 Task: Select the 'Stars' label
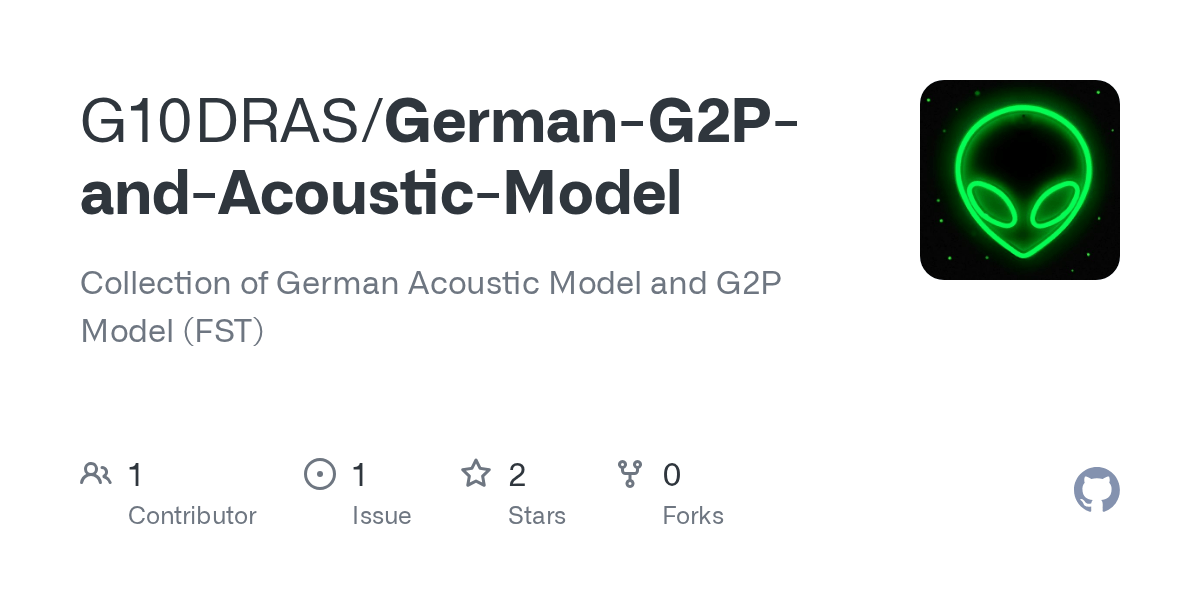(x=537, y=516)
